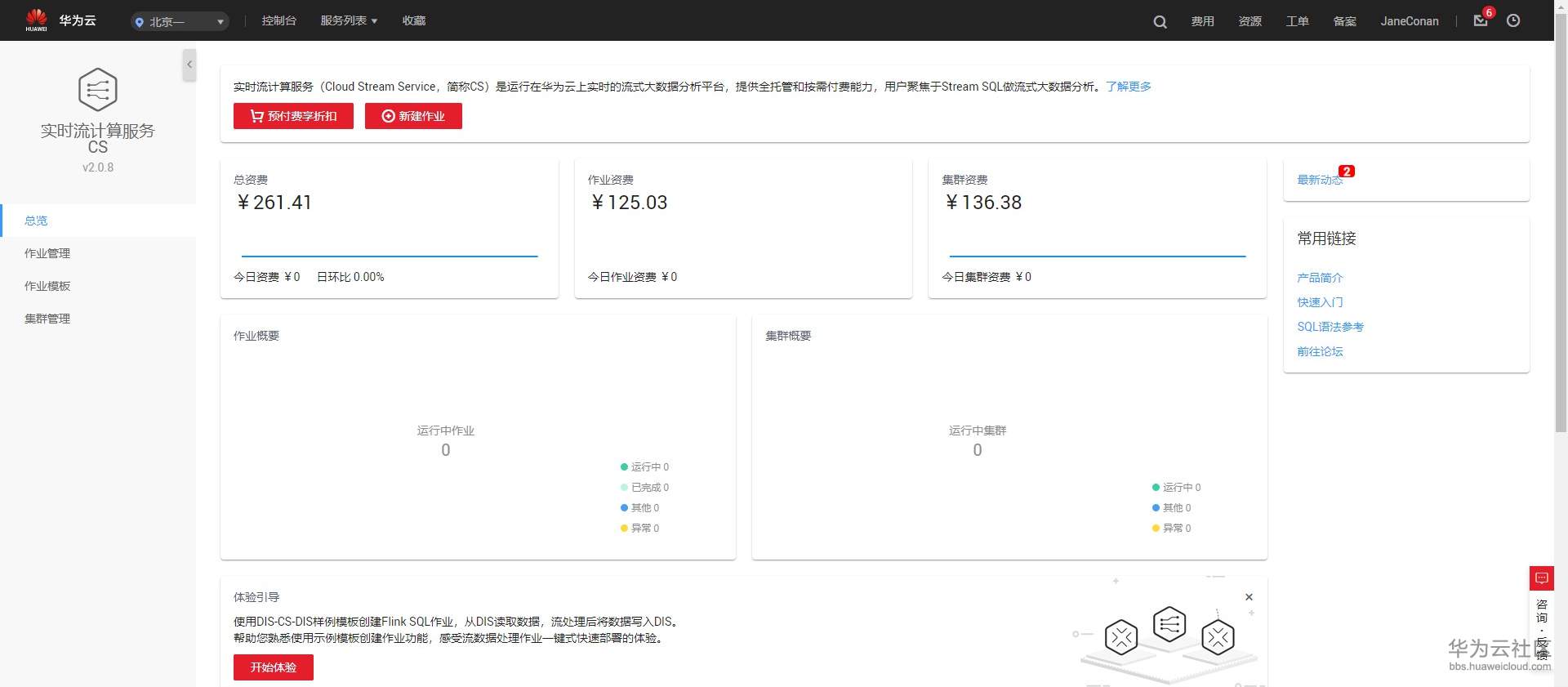1568x687 pixels.
Task: Open 收藏 favorites menu
Action: click(x=414, y=20)
